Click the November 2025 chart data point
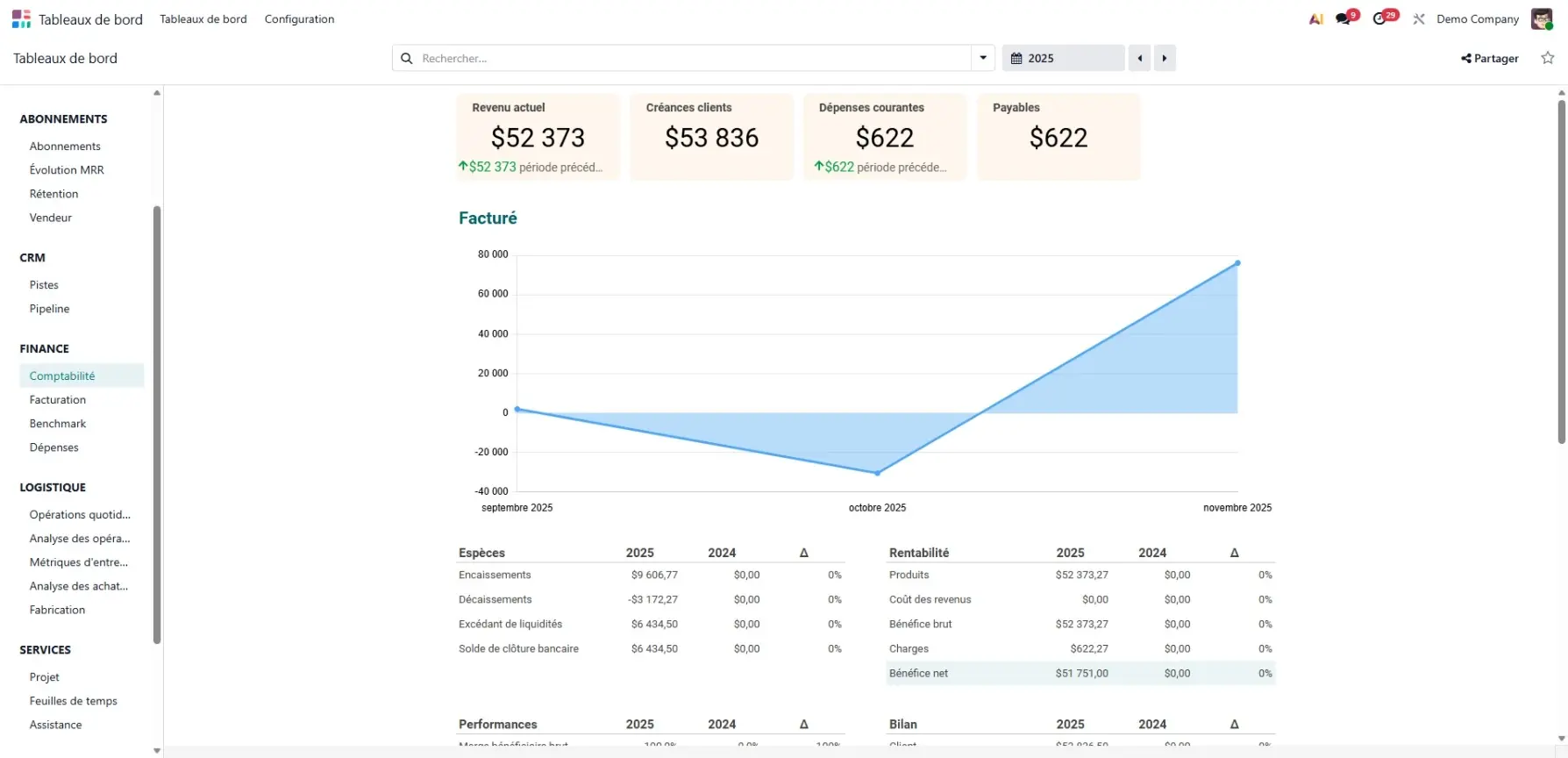The width and height of the screenshot is (1568, 758). (1237, 262)
